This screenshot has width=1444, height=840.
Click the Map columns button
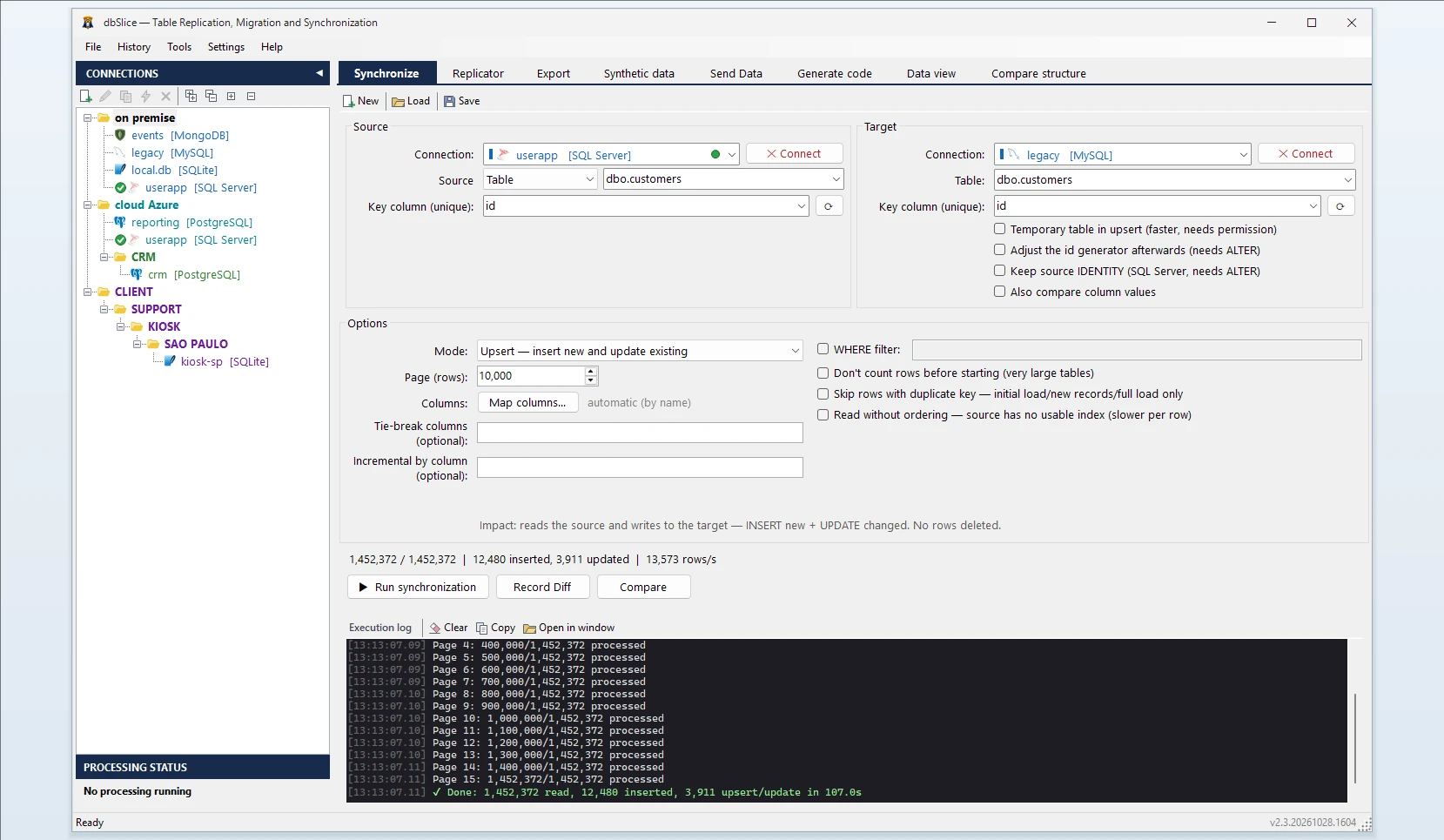[x=527, y=403]
